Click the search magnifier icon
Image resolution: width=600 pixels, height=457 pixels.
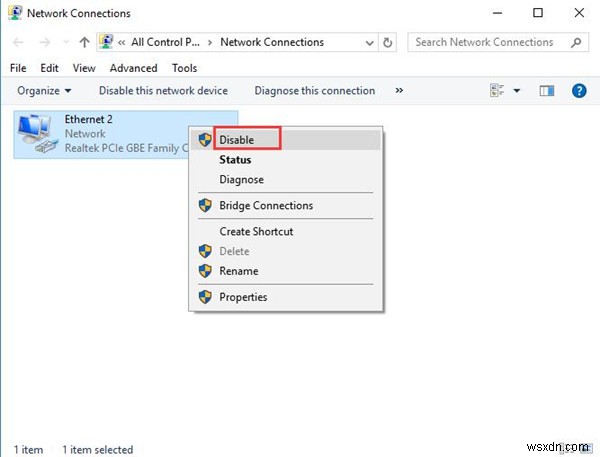[576, 43]
